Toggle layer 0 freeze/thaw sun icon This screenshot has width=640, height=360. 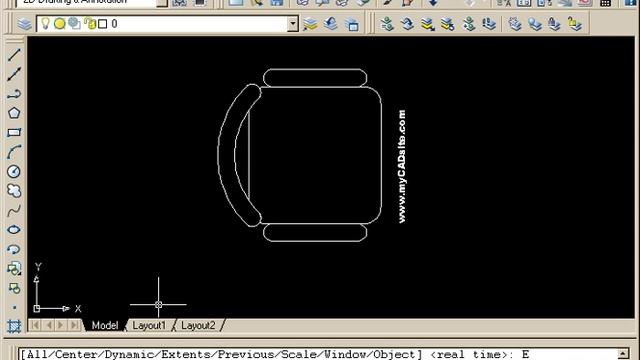(x=60, y=24)
